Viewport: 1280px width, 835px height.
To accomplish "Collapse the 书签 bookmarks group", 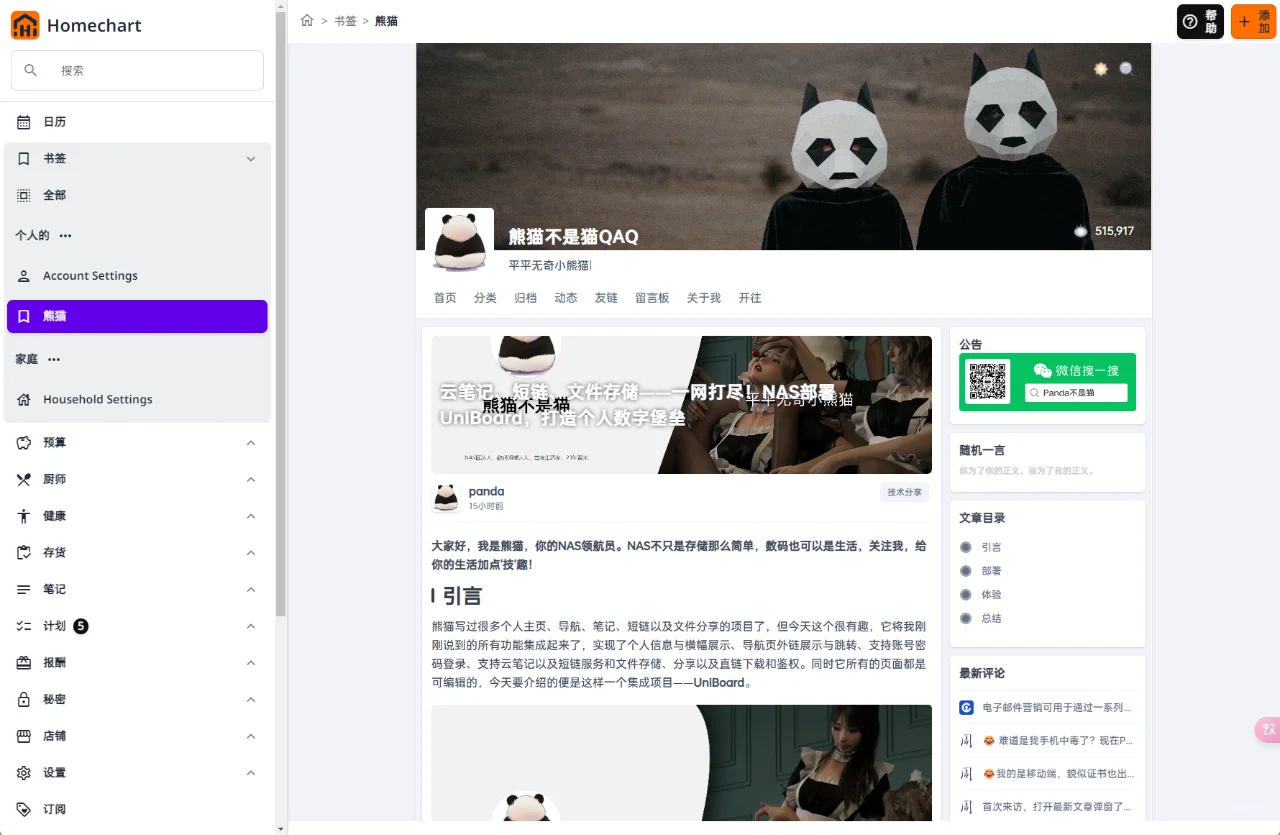I will [x=251, y=158].
